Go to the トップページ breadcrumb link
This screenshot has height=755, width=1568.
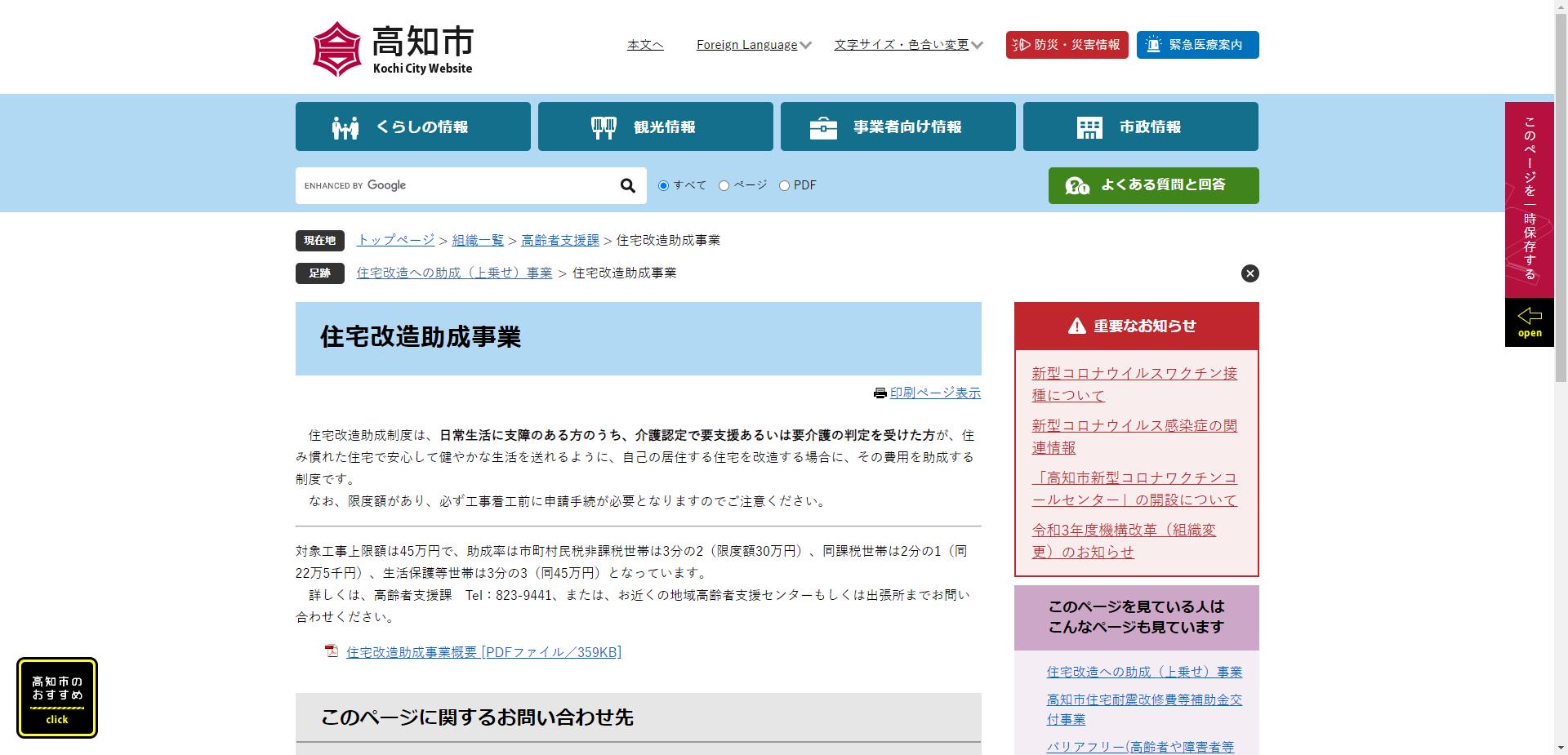[395, 240]
